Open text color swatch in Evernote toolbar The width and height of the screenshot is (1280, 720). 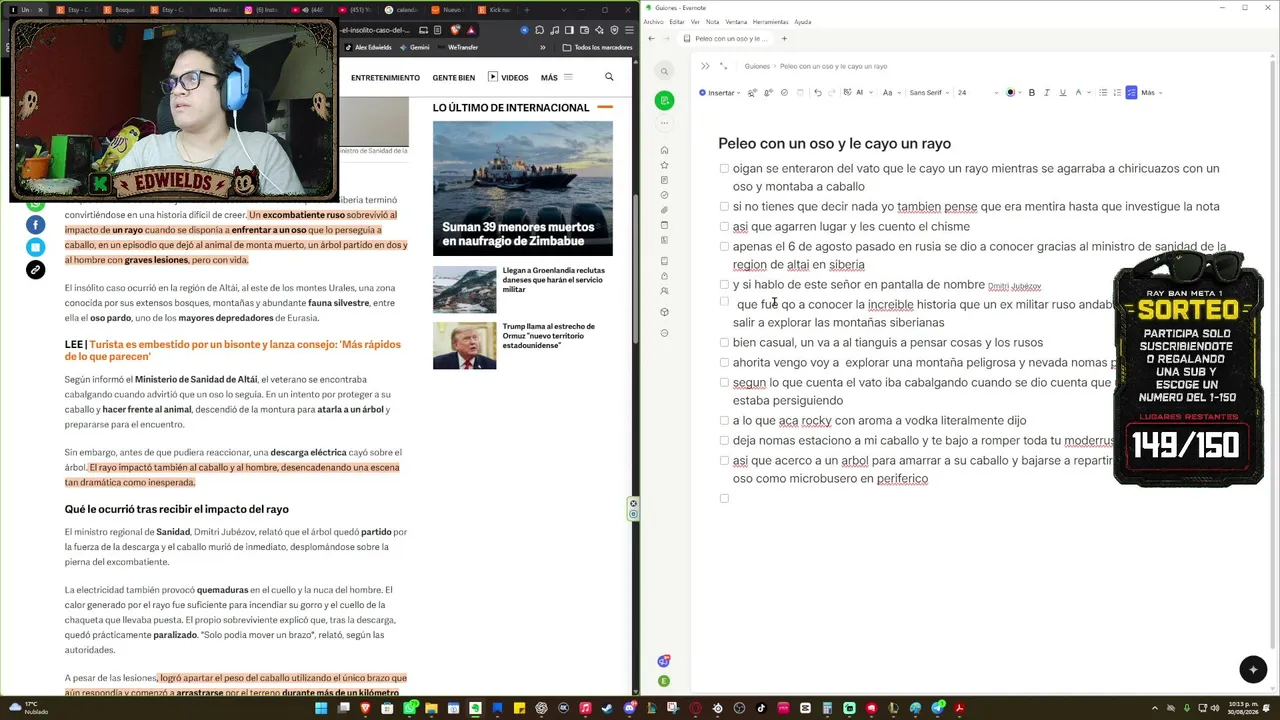(1011, 92)
